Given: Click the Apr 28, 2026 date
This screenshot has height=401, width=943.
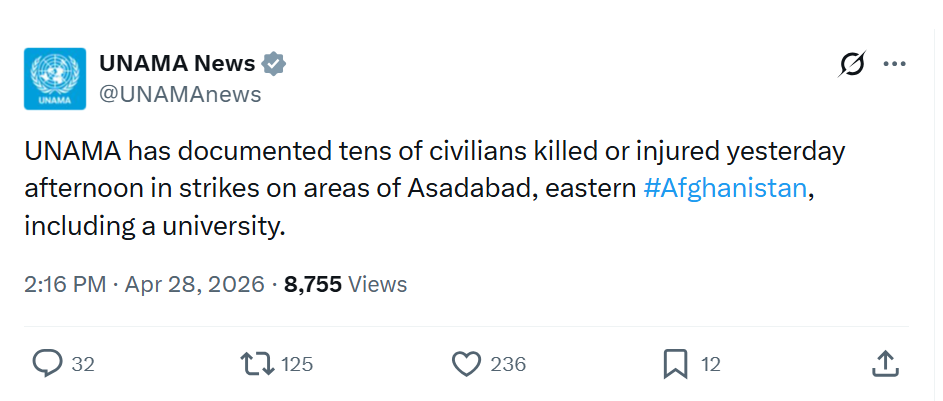Looking at the screenshot, I should pos(196,284).
